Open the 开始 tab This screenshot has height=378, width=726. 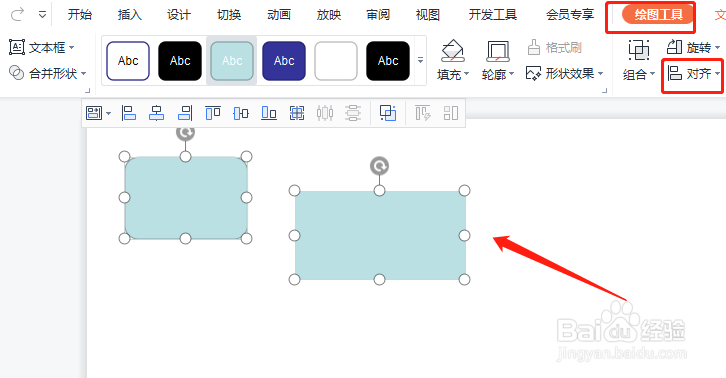click(x=80, y=15)
